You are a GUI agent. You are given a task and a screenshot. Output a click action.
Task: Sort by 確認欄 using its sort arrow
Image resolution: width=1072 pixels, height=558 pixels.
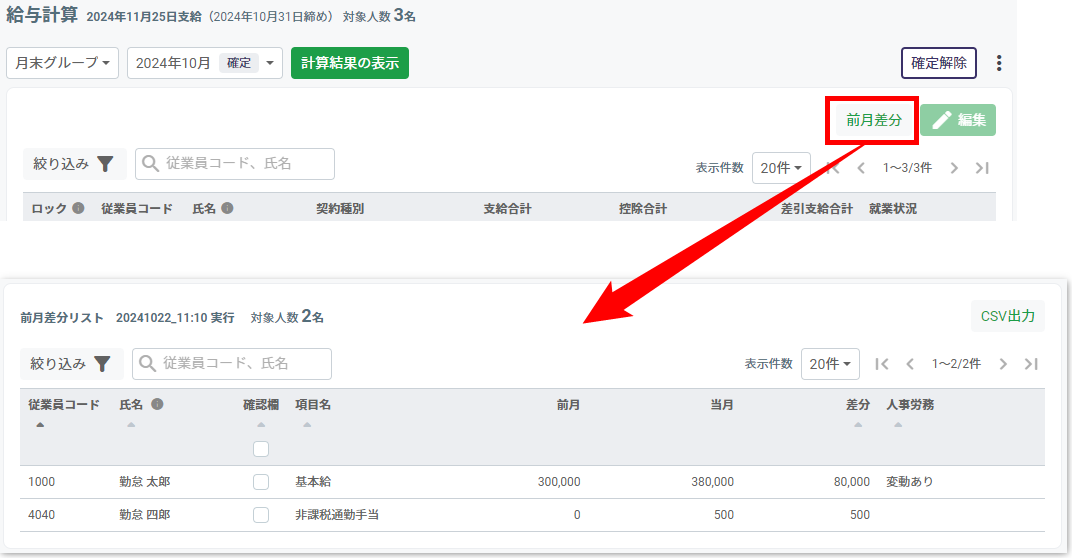[x=261, y=425]
